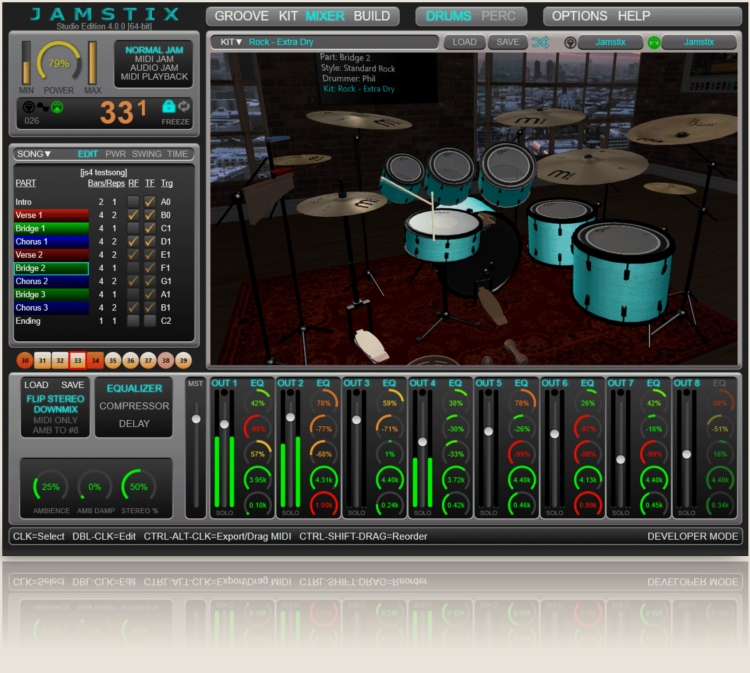750x673 pixels.
Task: Click the AMBIENCE knob at 25%
Action: point(50,487)
